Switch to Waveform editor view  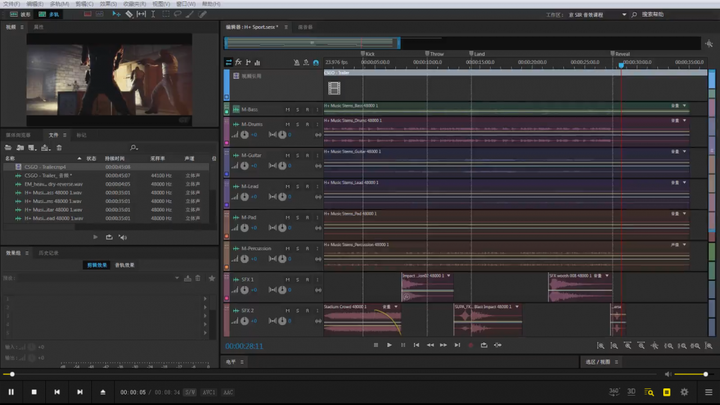[20, 14]
